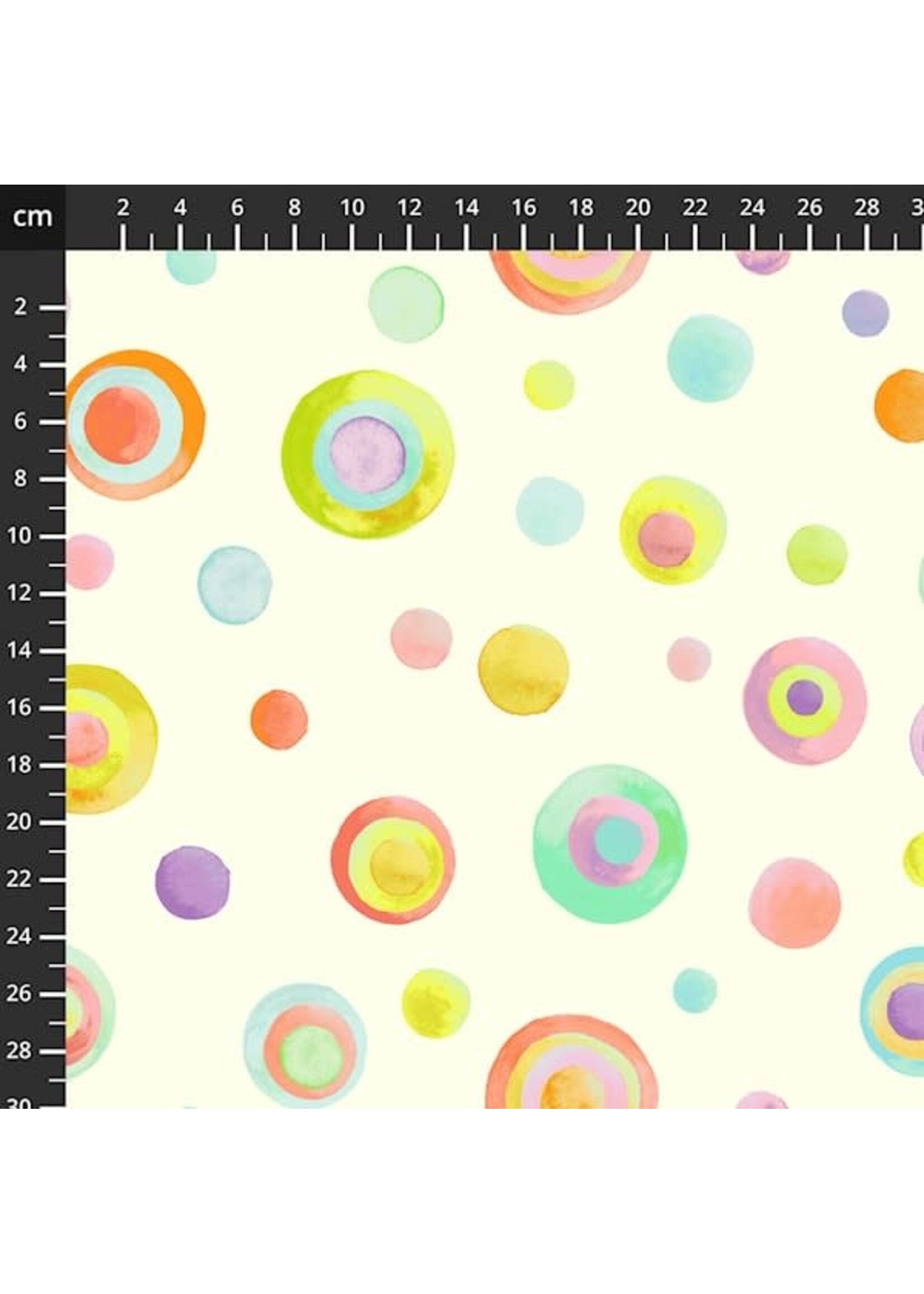Select the 22 mark on vertical ruler
The height and width of the screenshot is (1294, 924).
(20, 879)
